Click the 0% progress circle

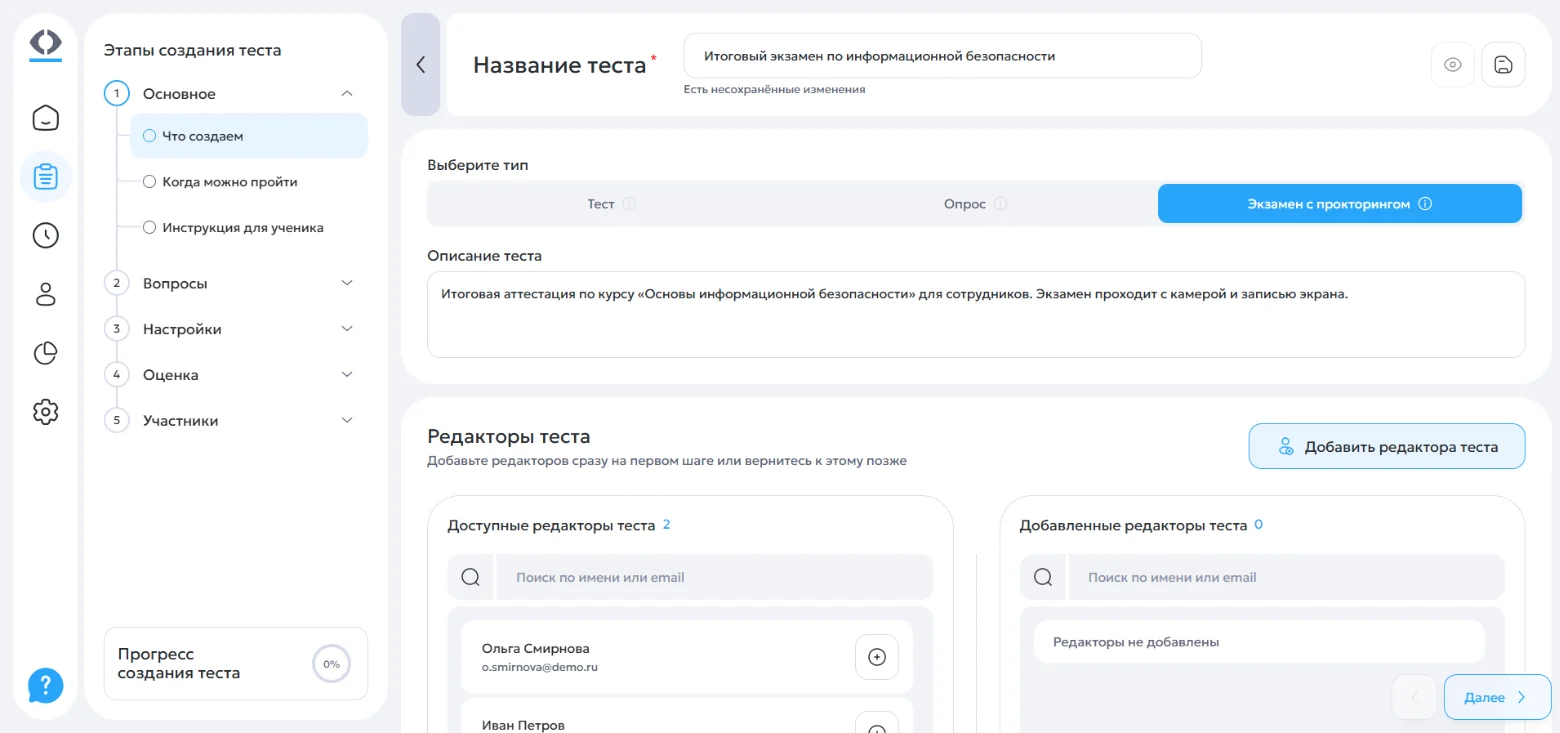click(332, 664)
